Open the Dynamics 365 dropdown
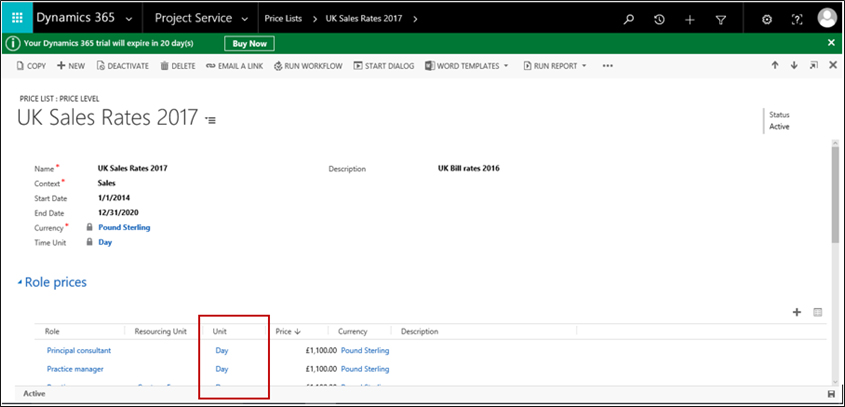845x407 pixels. point(84,18)
